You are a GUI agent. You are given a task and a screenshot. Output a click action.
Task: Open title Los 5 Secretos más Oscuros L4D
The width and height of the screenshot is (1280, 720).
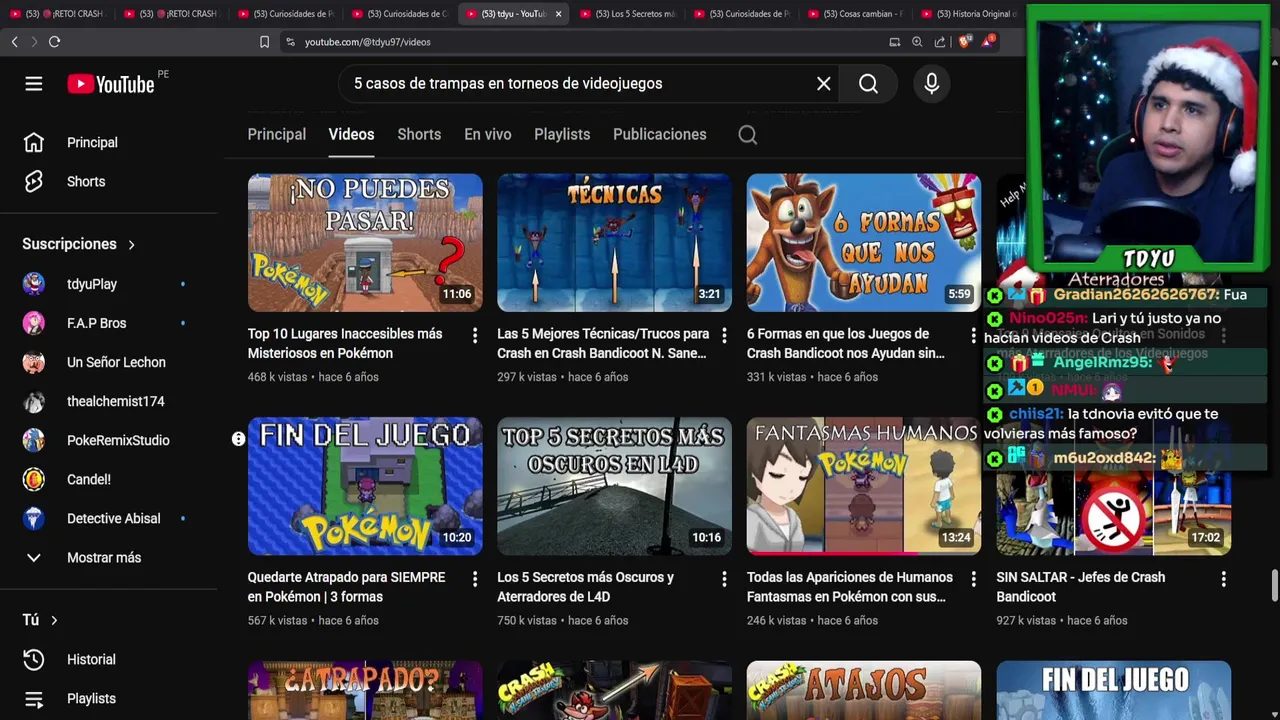click(586, 588)
